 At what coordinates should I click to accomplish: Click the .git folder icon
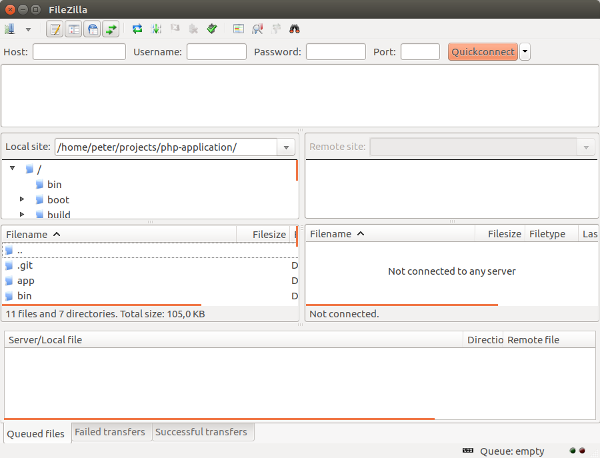click(9, 266)
